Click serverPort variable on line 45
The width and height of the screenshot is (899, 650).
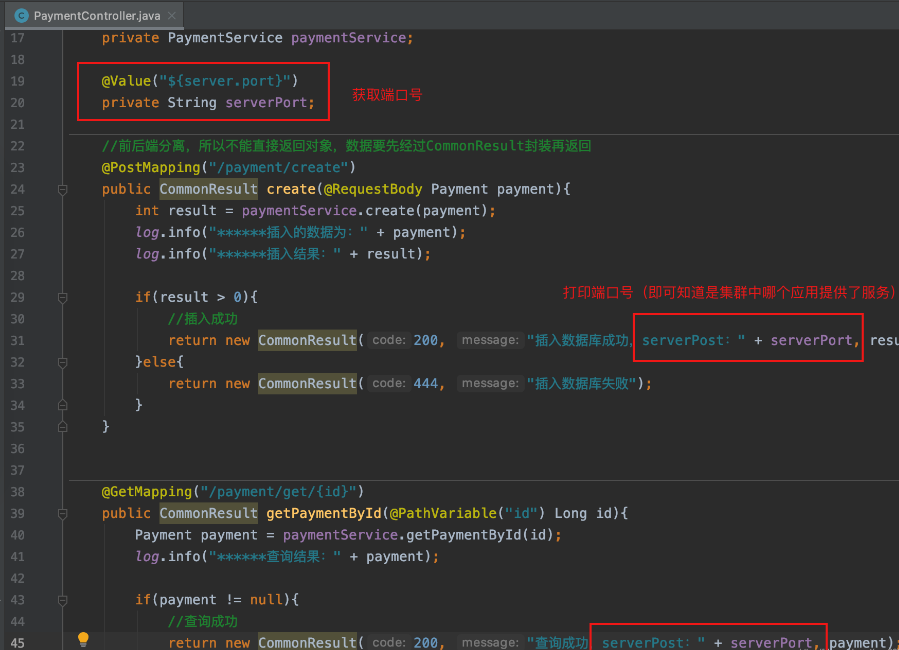771,643
